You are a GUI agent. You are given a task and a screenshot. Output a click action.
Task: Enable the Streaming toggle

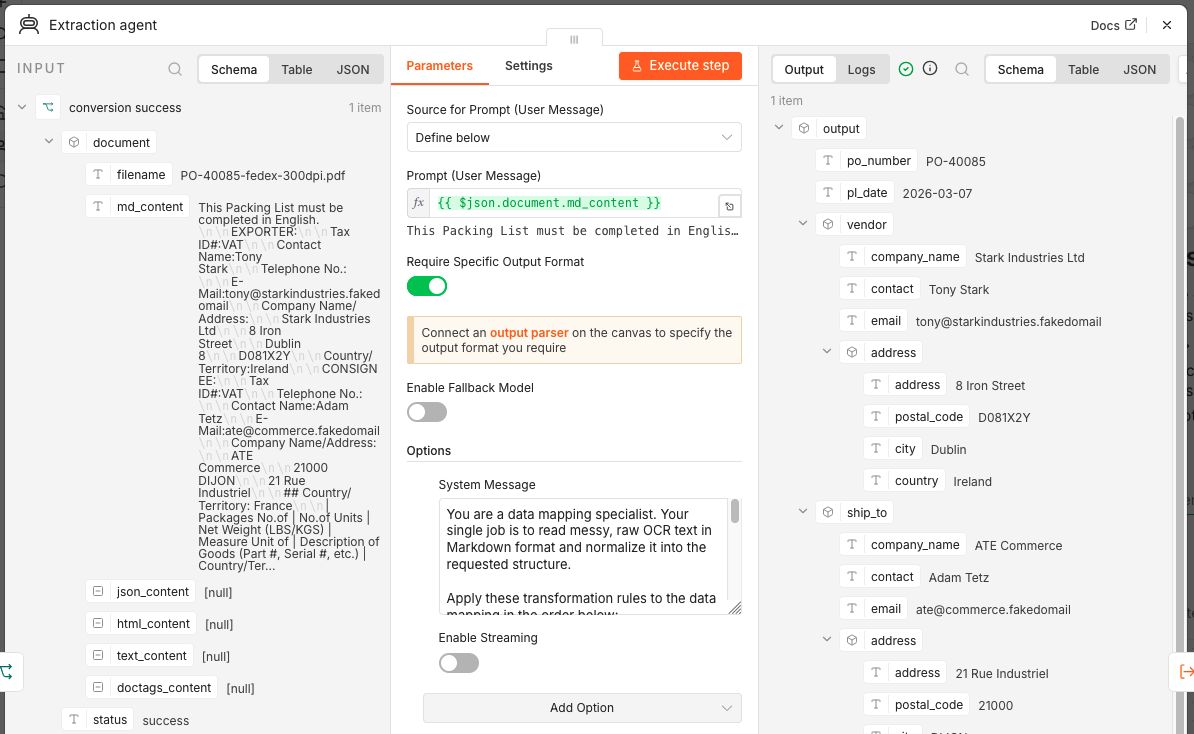pos(458,662)
